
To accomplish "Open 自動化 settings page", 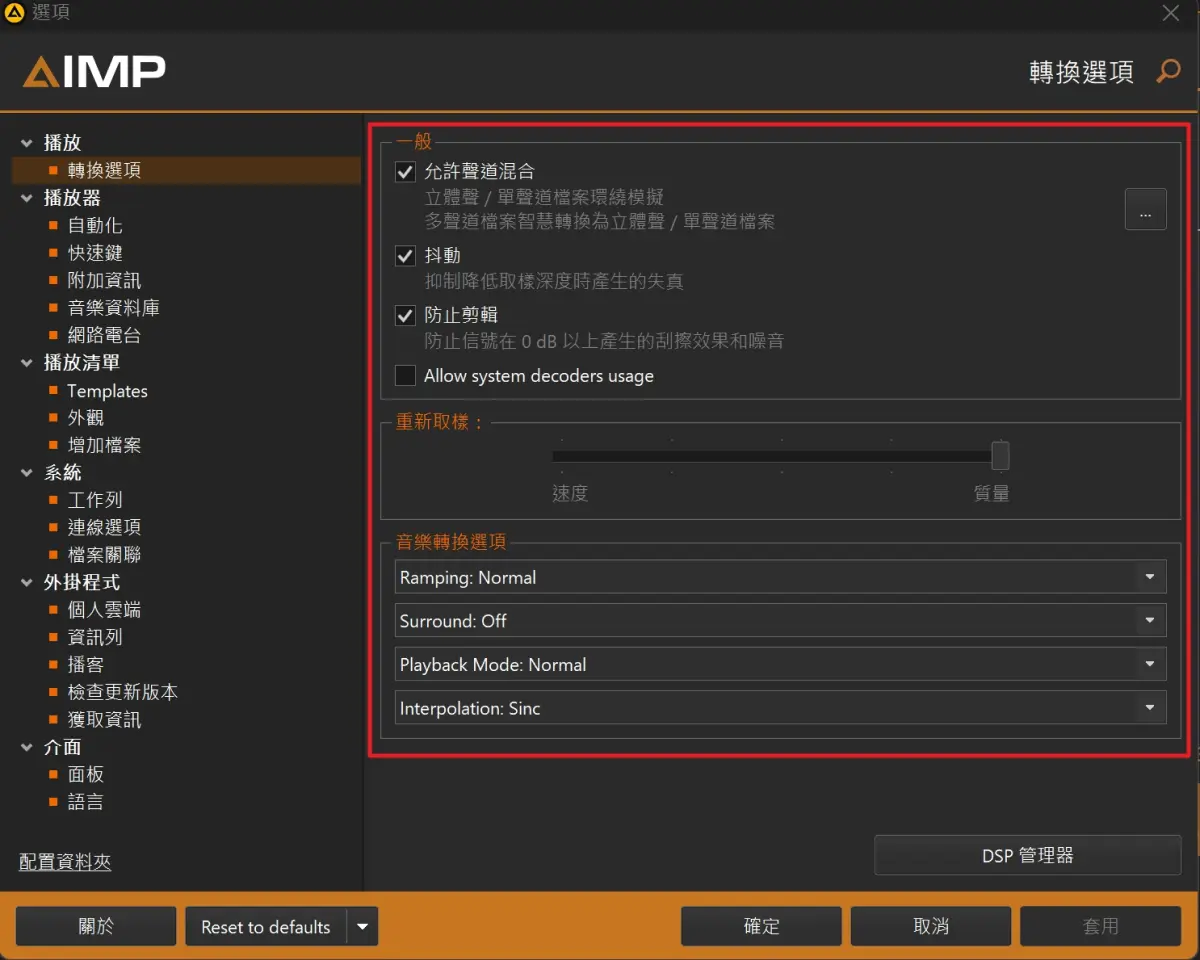I will pos(95,226).
